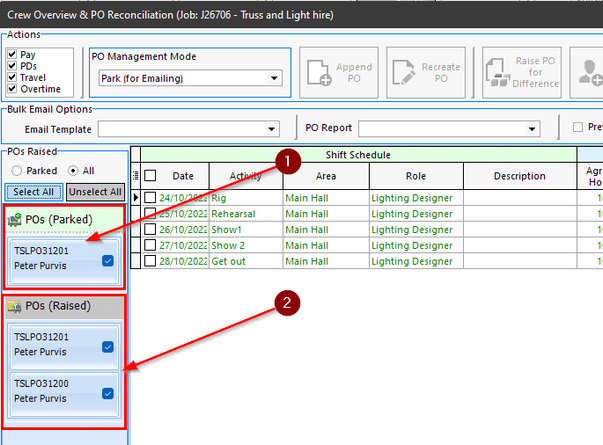Click the Append PO icon button
The height and width of the screenshot is (445, 603).
tap(336, 72)
